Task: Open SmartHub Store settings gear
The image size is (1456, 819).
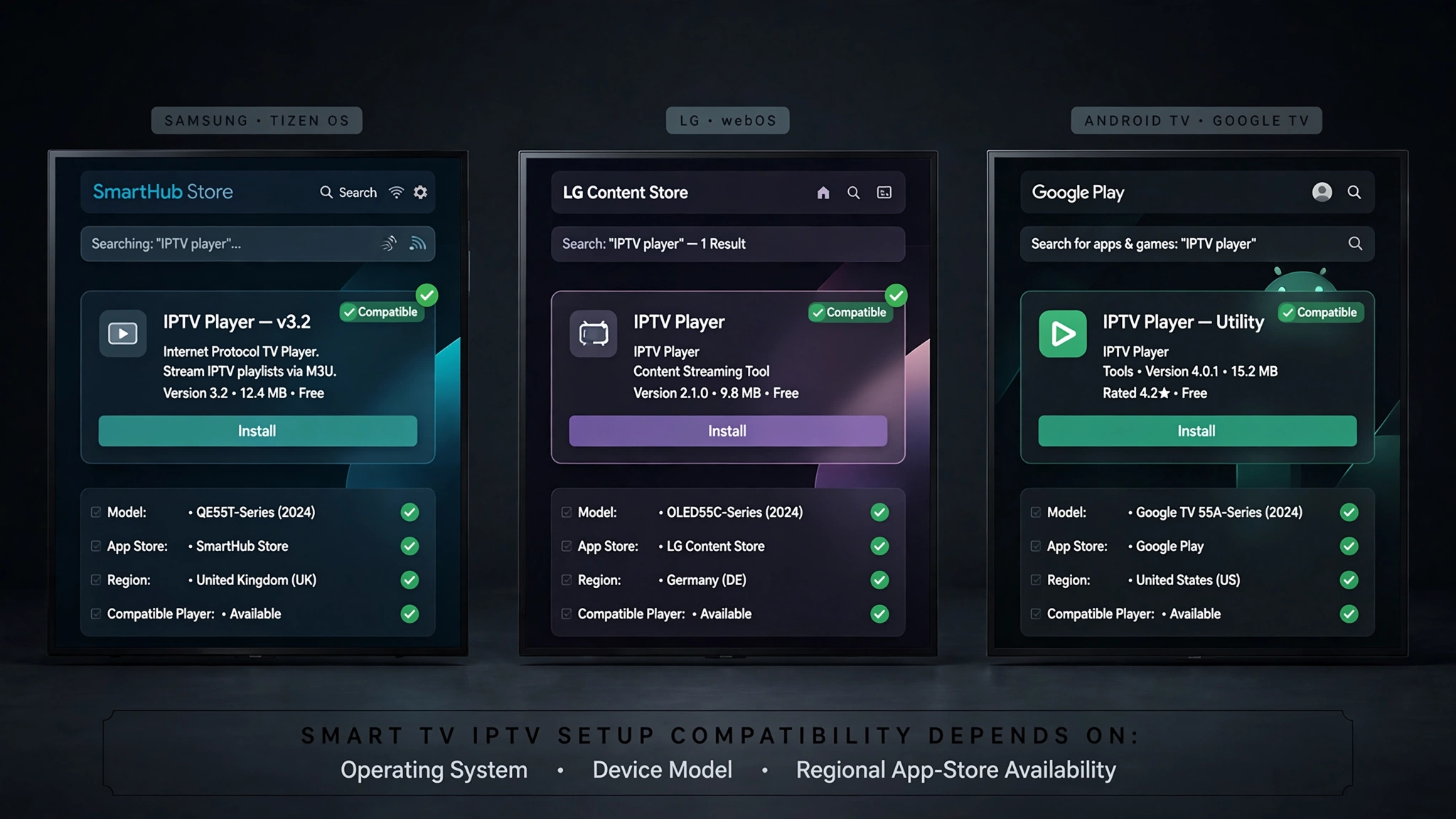Action: click(421, 192)
